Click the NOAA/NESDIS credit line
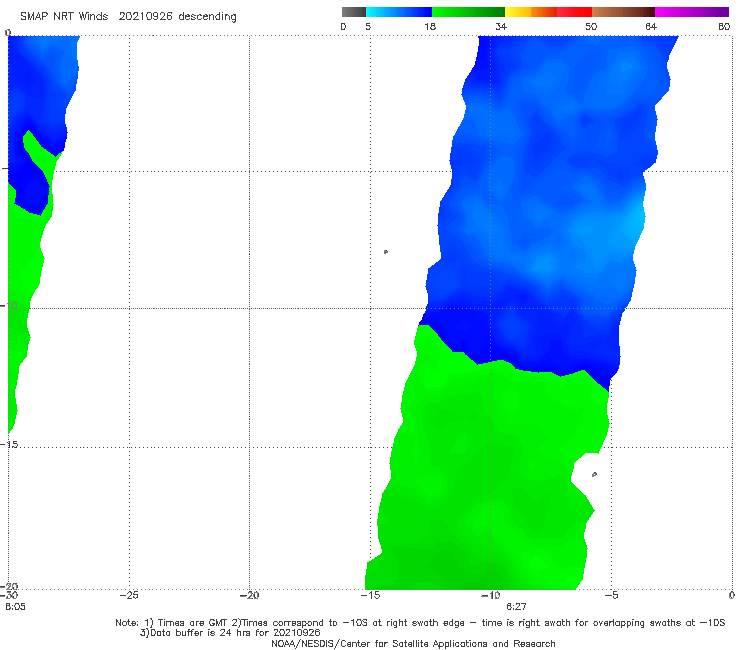This screenshot has width=740, height=650. (413, 644)
